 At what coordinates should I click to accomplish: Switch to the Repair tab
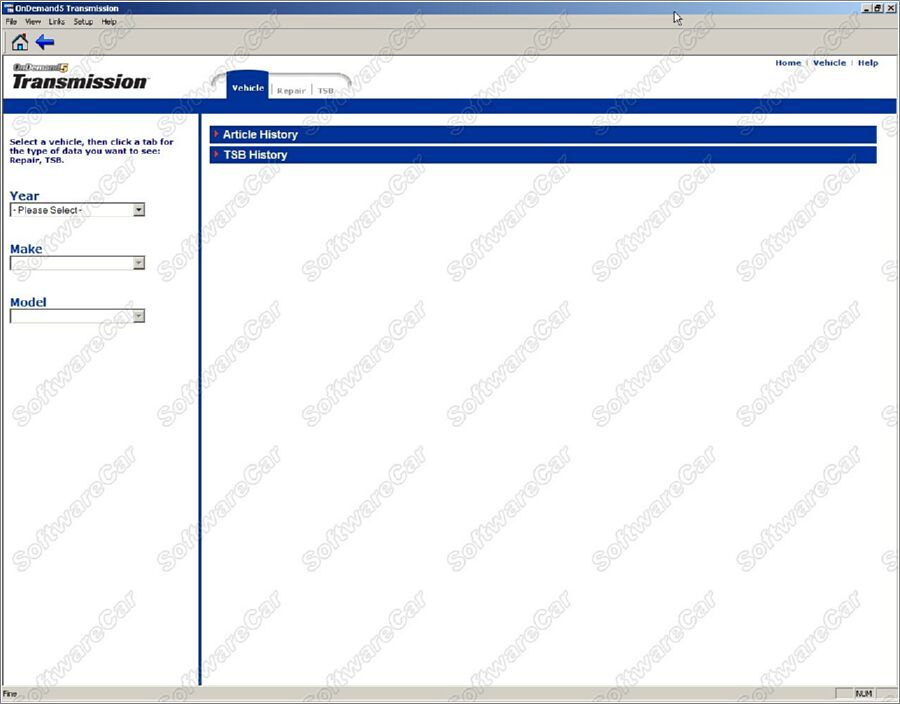(x=291, y=90)
